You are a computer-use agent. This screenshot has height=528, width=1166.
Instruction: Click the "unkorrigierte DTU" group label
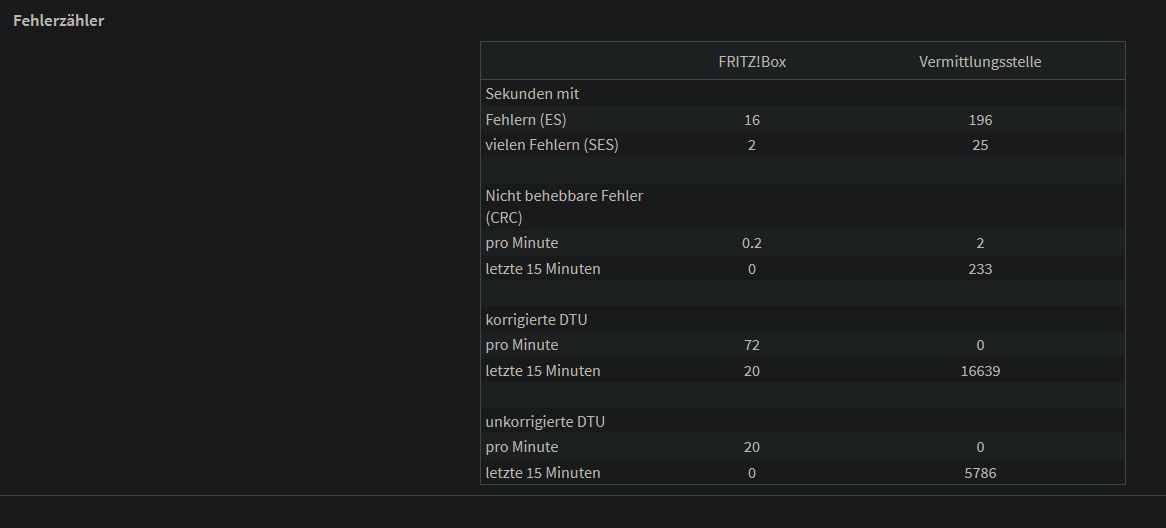[545, 422]
